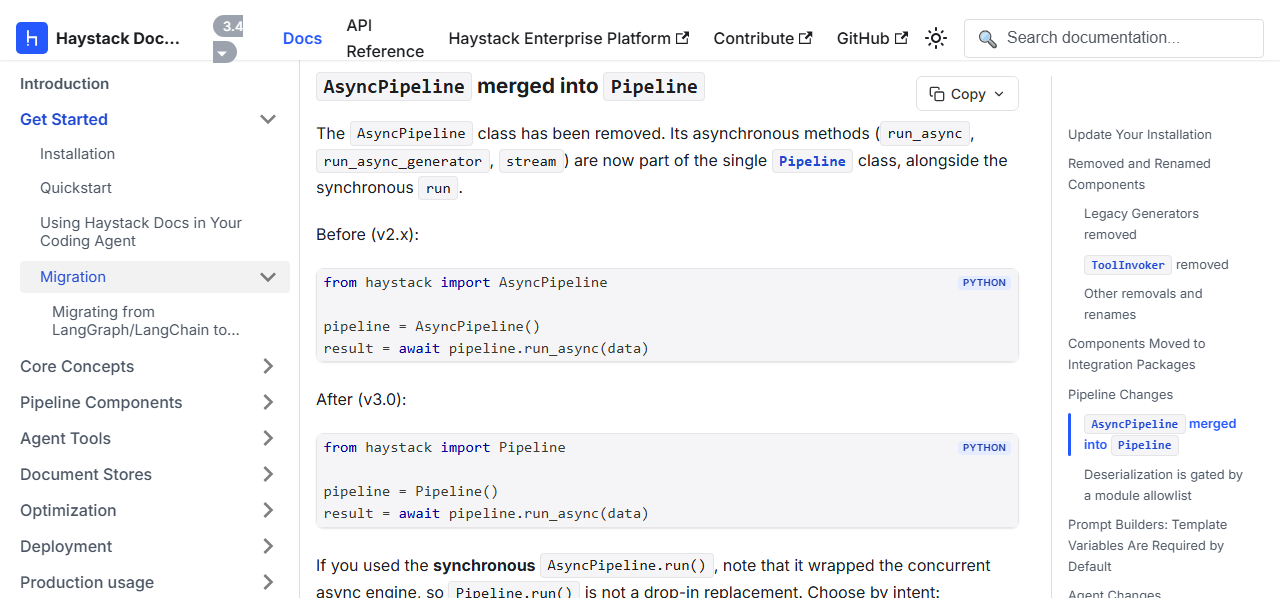Open the Docs tab
The image size is (1280, 598).
tap(302, 38)
